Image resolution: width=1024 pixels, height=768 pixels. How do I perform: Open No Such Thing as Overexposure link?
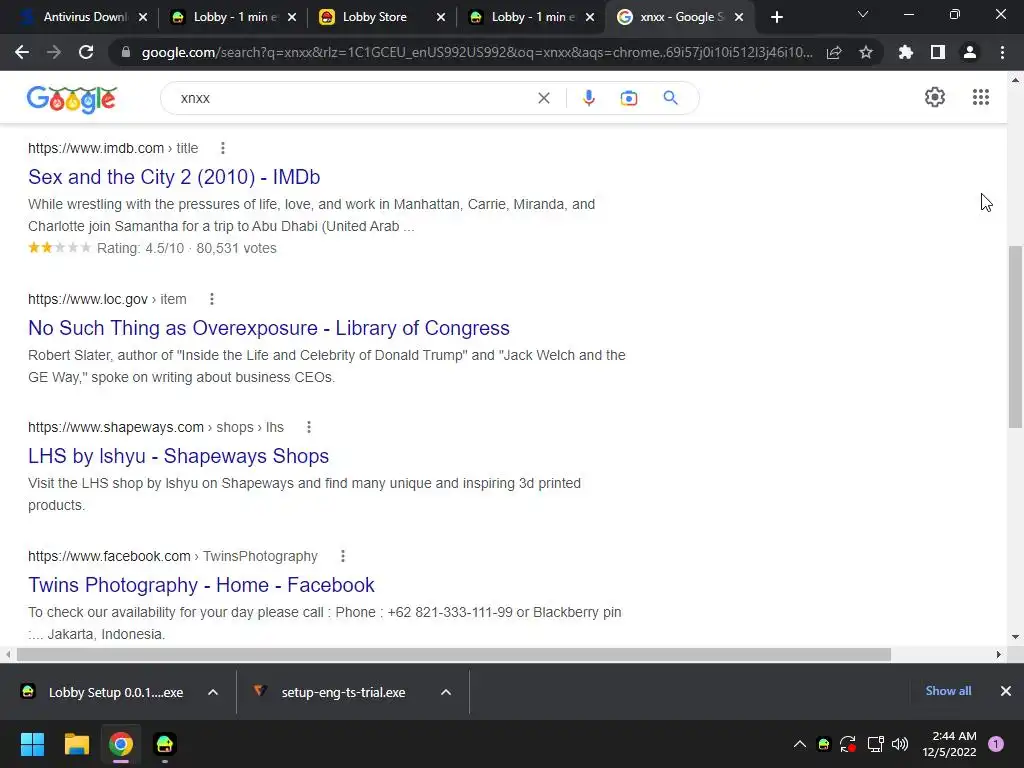268,328
